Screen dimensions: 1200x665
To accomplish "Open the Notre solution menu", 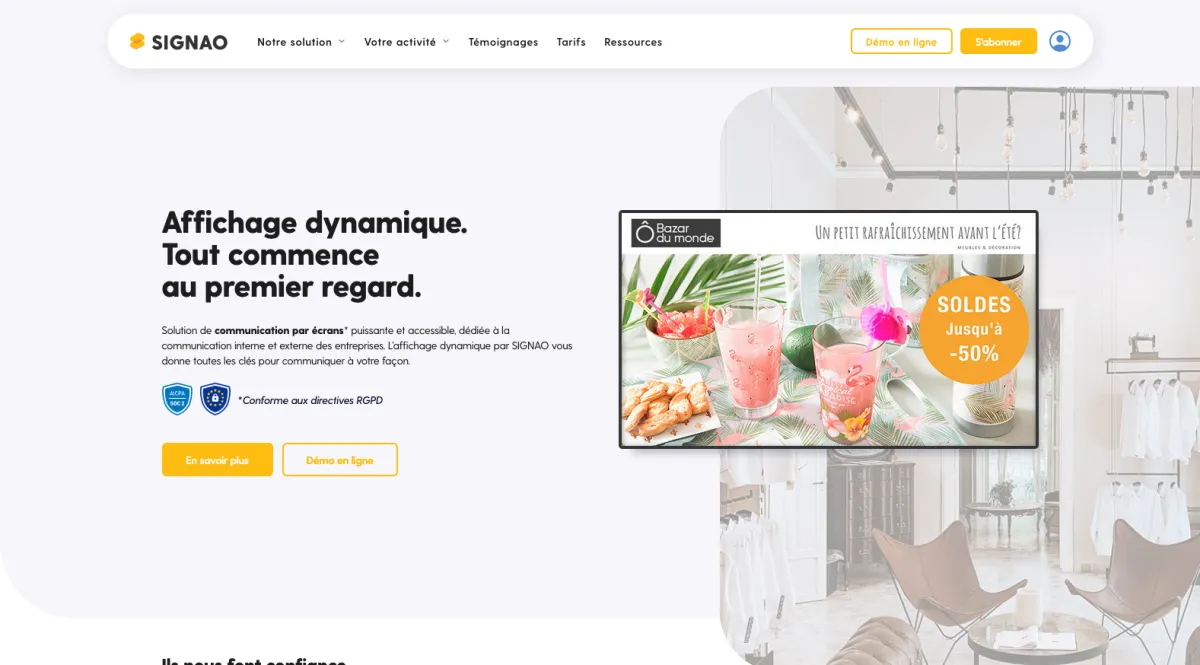I will (x=294, y=42).
